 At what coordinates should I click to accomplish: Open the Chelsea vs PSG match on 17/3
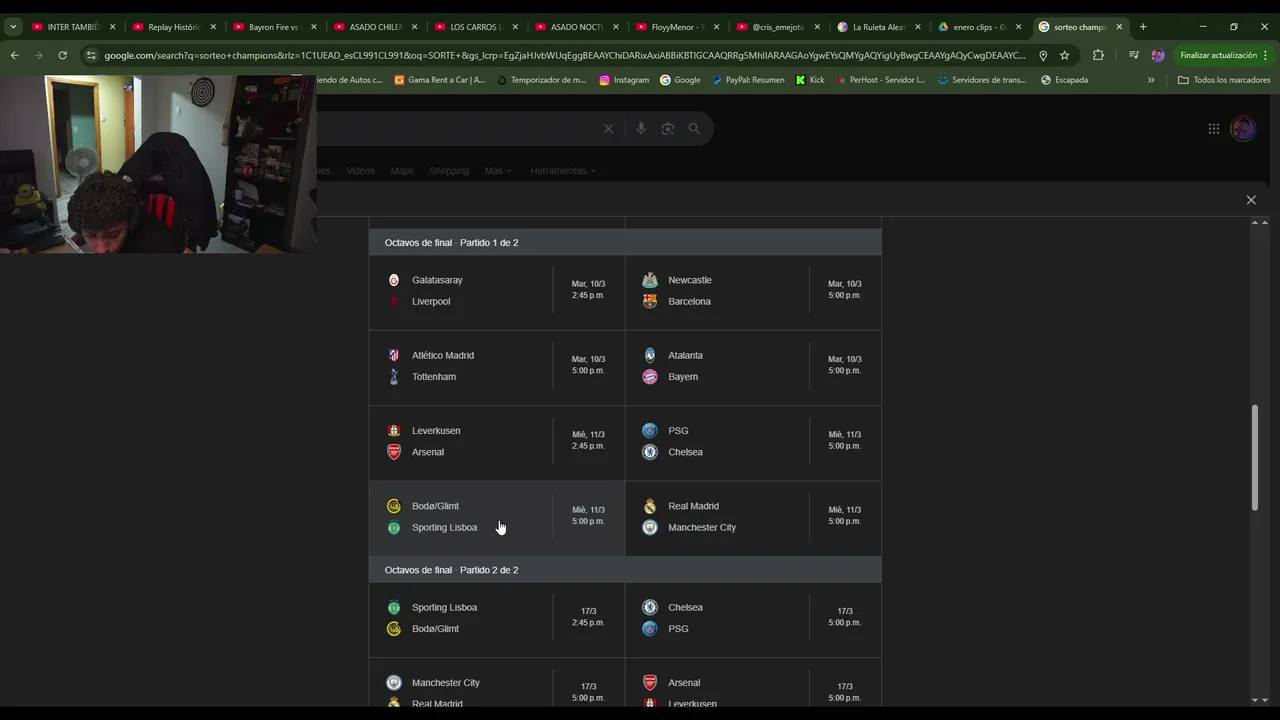pos(753,619)
